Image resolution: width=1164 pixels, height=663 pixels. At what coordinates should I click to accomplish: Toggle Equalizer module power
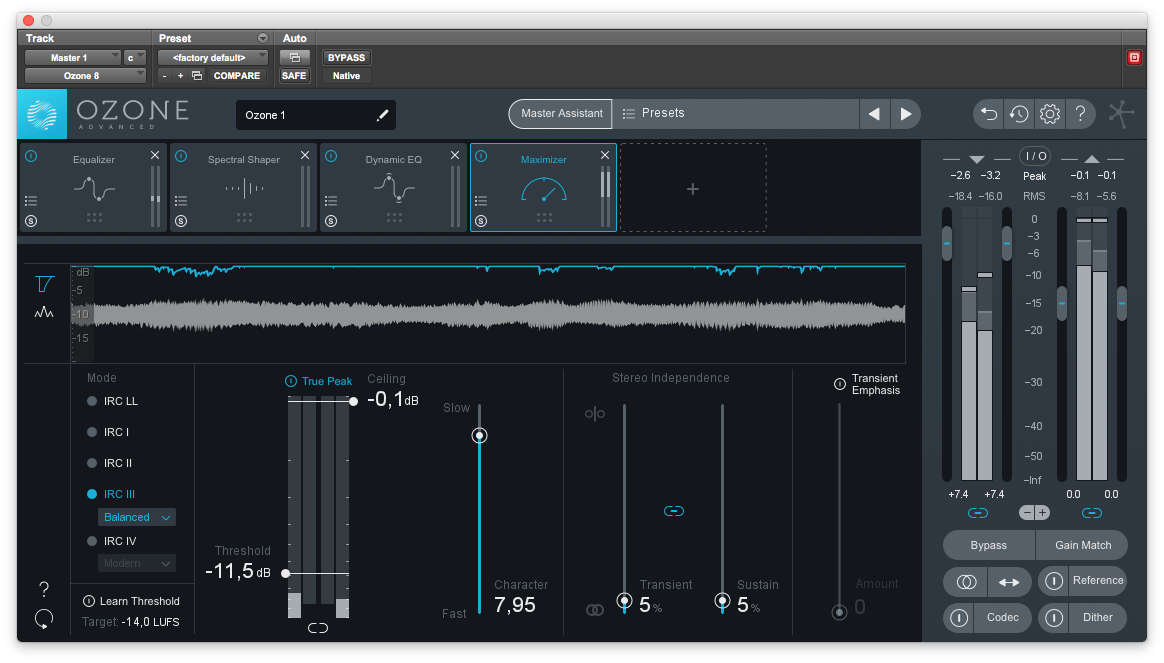click(x=31, y=156)
